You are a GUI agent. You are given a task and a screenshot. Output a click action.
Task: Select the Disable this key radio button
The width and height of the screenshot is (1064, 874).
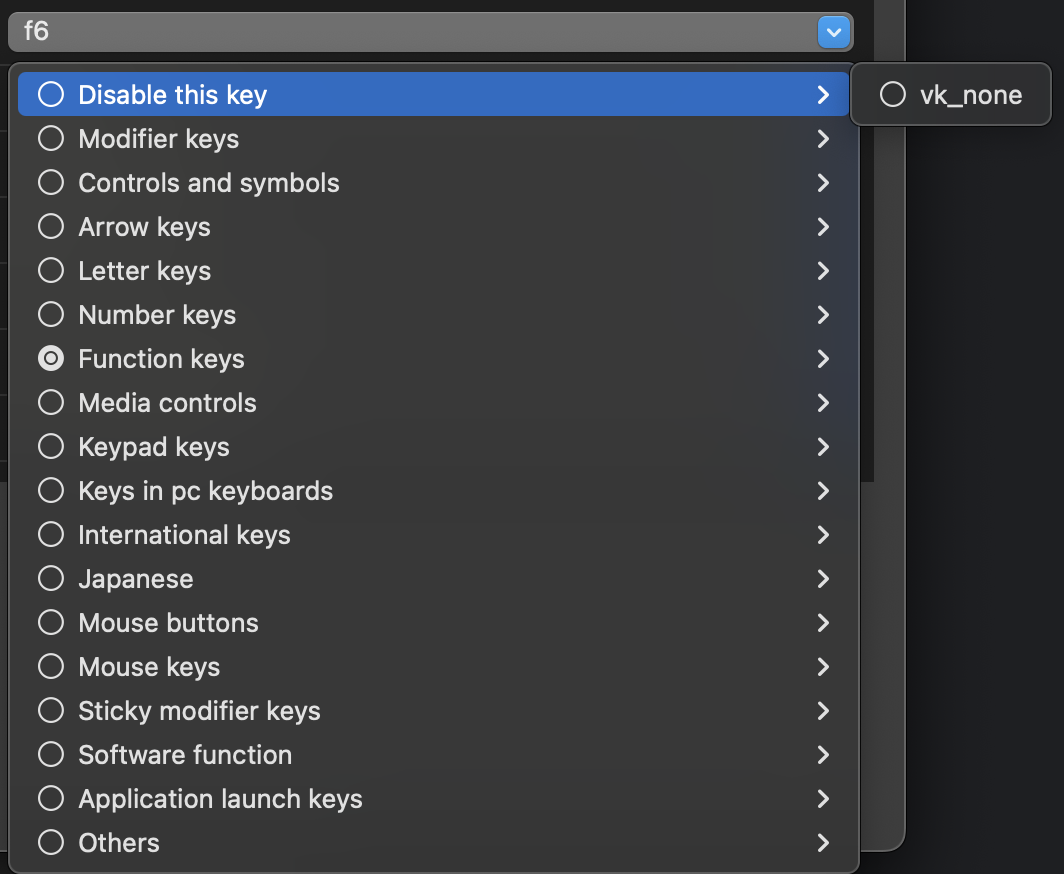click(51, 95)
